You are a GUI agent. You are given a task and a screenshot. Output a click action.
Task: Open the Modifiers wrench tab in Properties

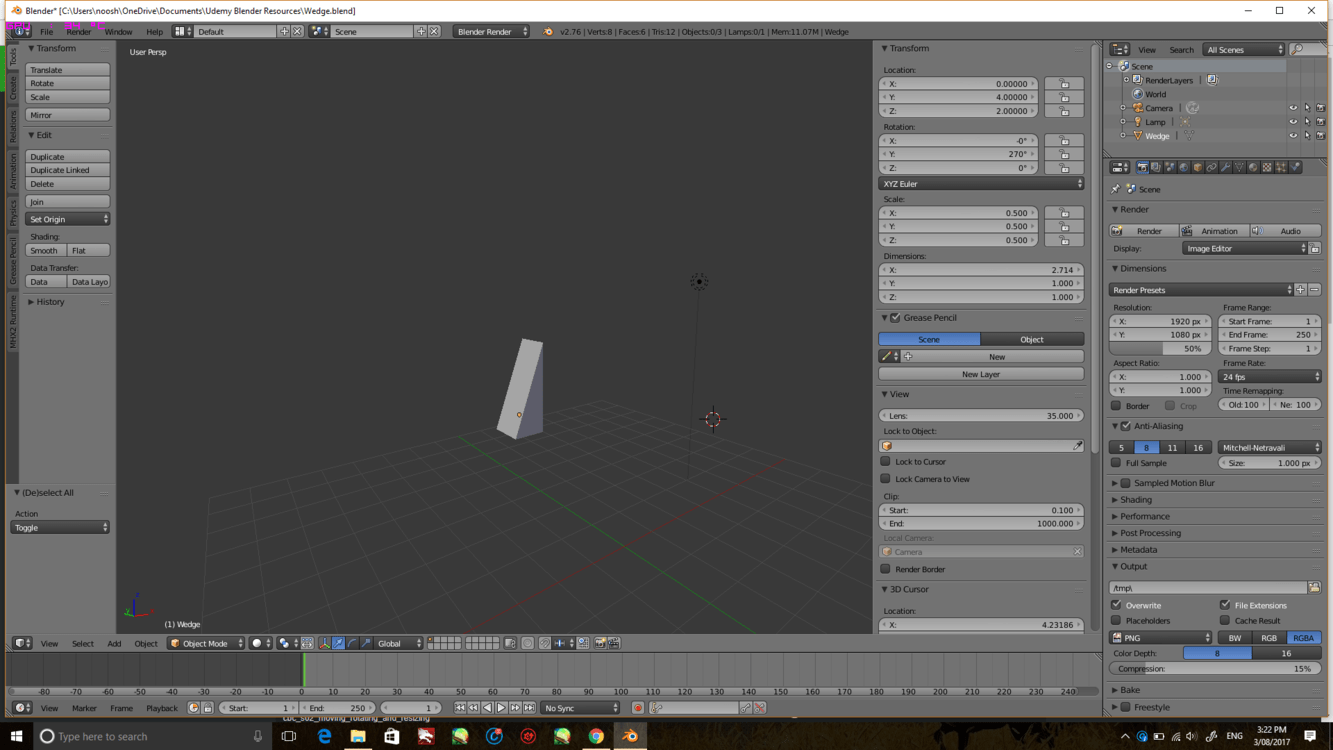pyautogui.click(x=1225, y=168)
